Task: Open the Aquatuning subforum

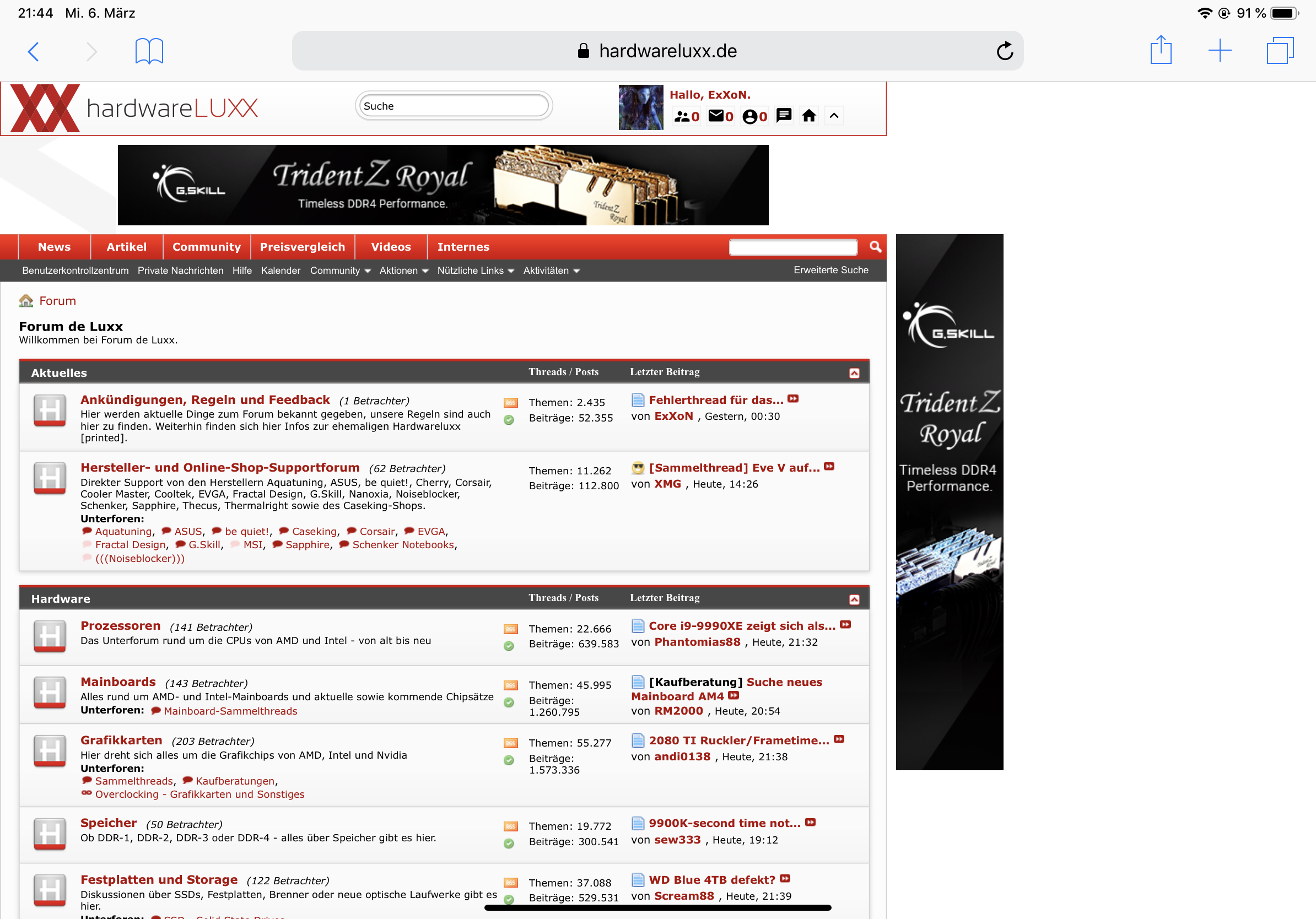Action: [123, 531]
